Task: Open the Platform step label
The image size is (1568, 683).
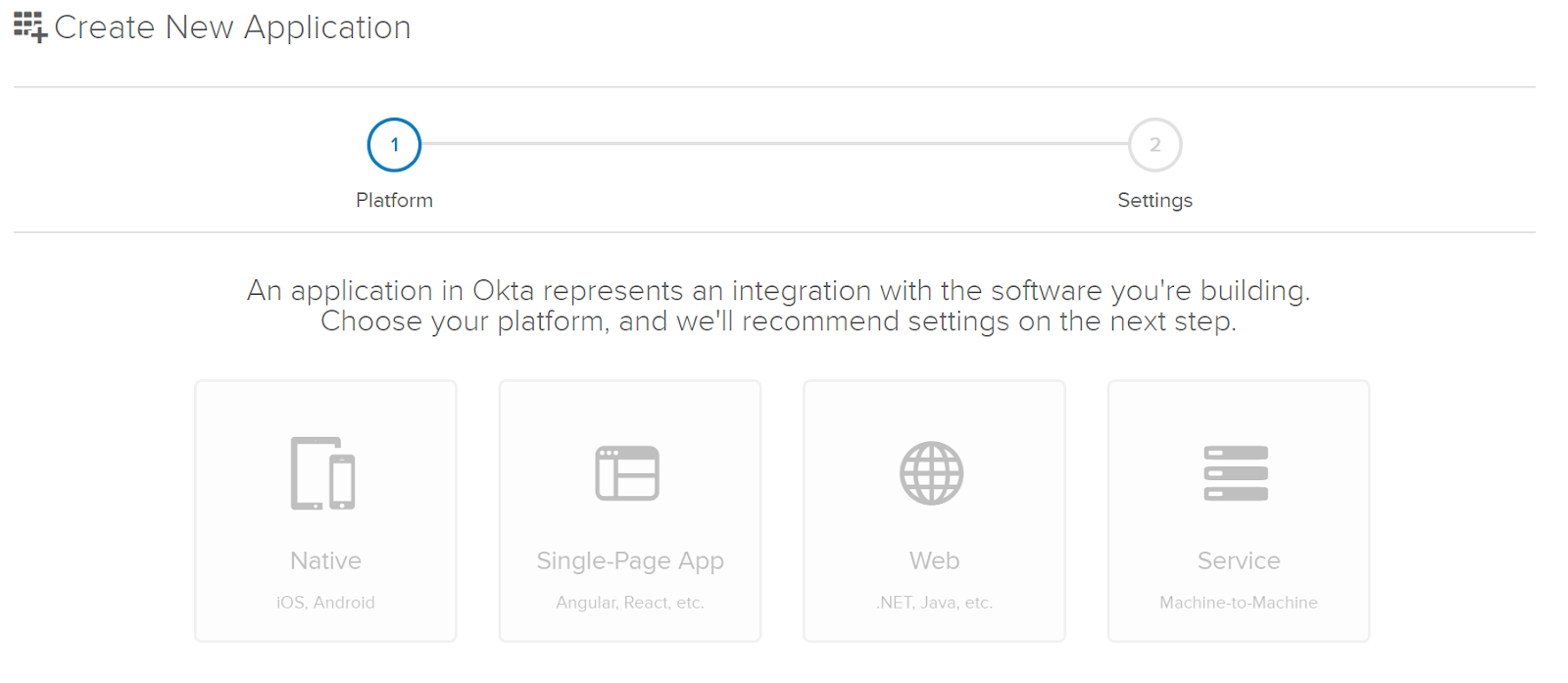Action: point(394,200)
